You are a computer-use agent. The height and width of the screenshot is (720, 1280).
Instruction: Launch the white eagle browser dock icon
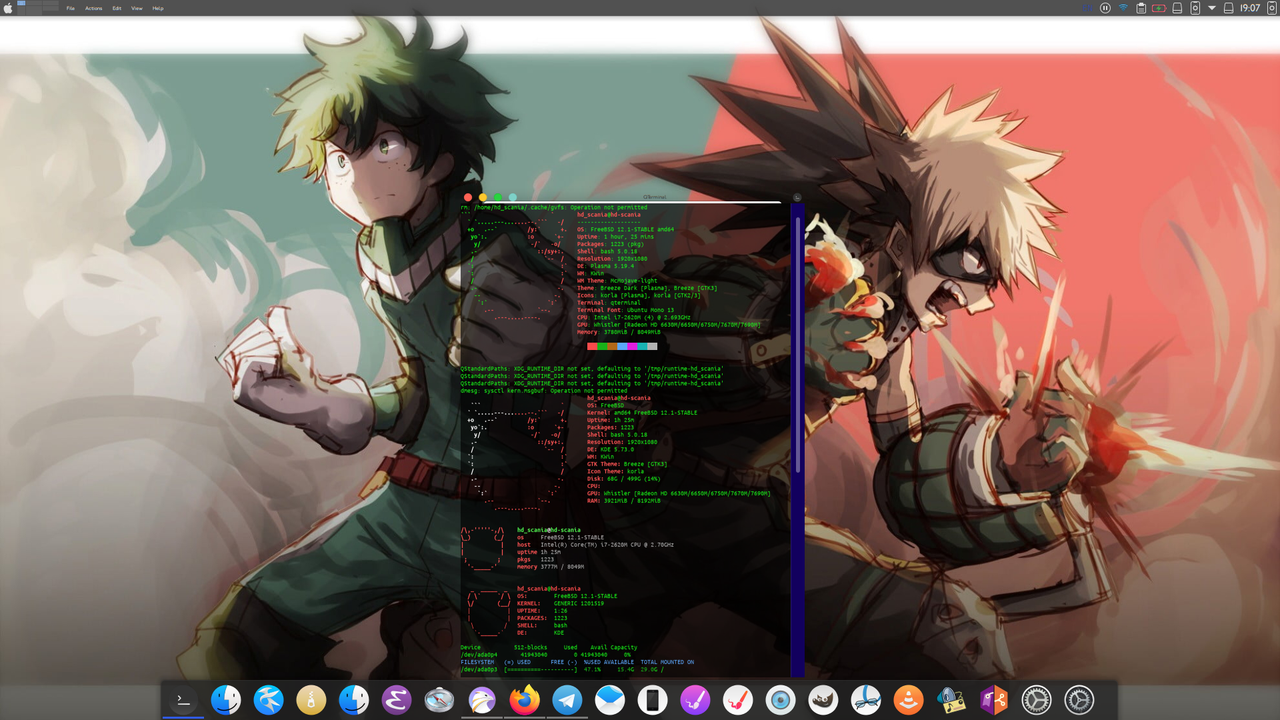coord(482,700)
